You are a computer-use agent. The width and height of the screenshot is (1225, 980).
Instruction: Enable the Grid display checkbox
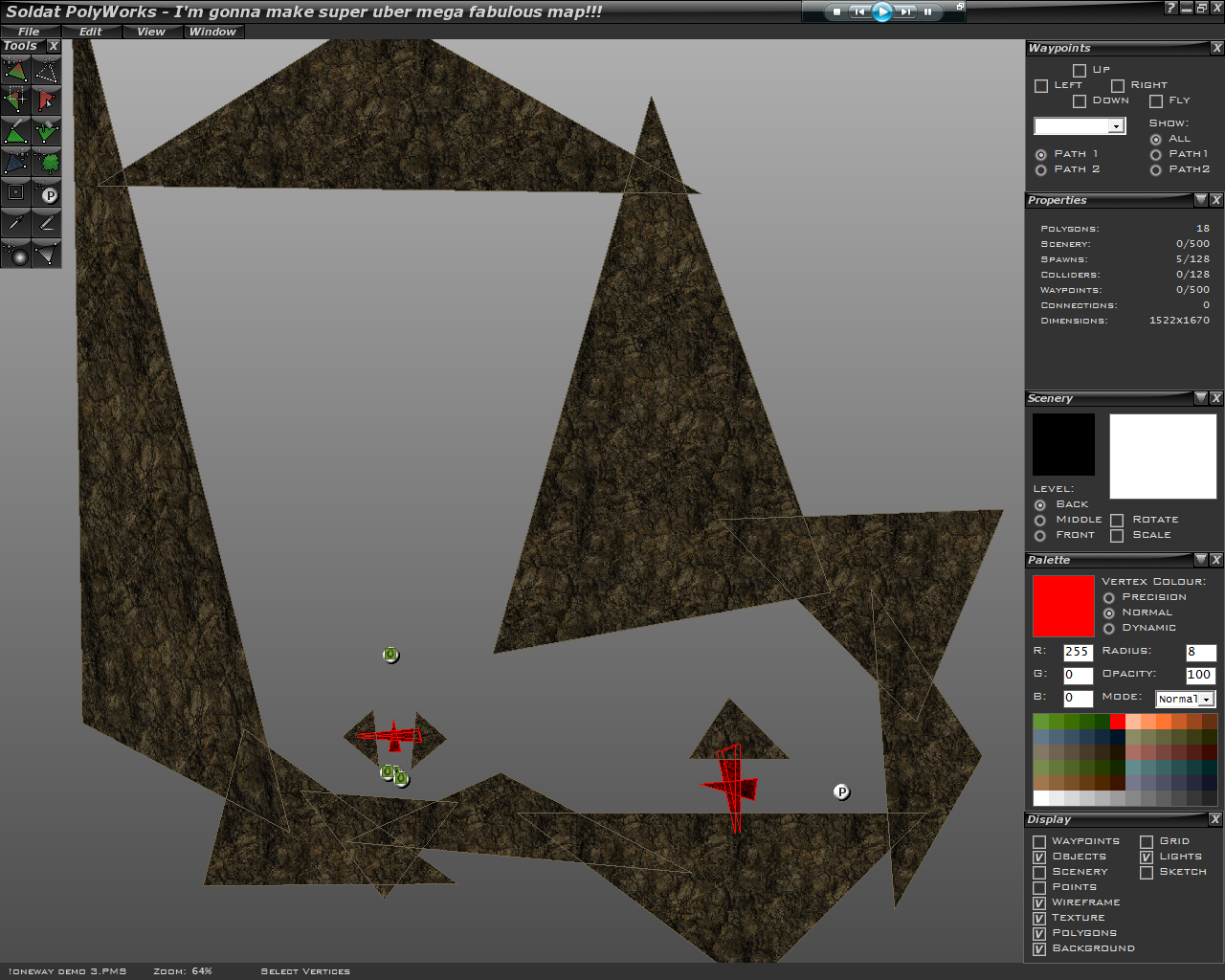tap(1147, 842)
